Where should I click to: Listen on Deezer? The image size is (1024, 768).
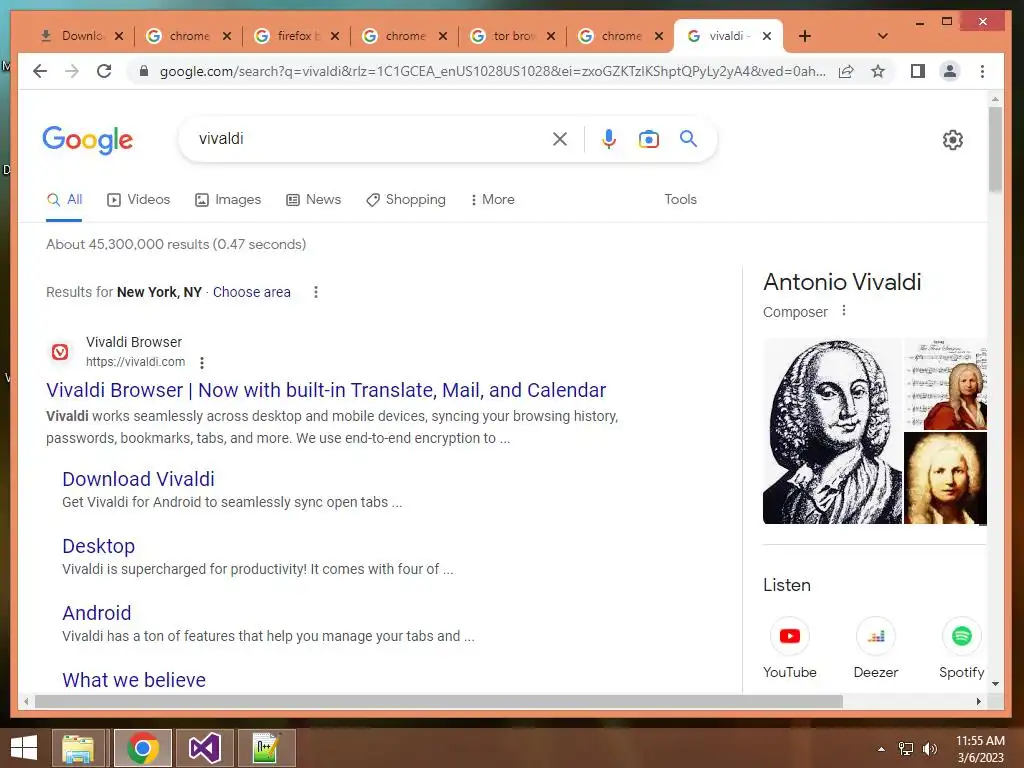(876, 647)
